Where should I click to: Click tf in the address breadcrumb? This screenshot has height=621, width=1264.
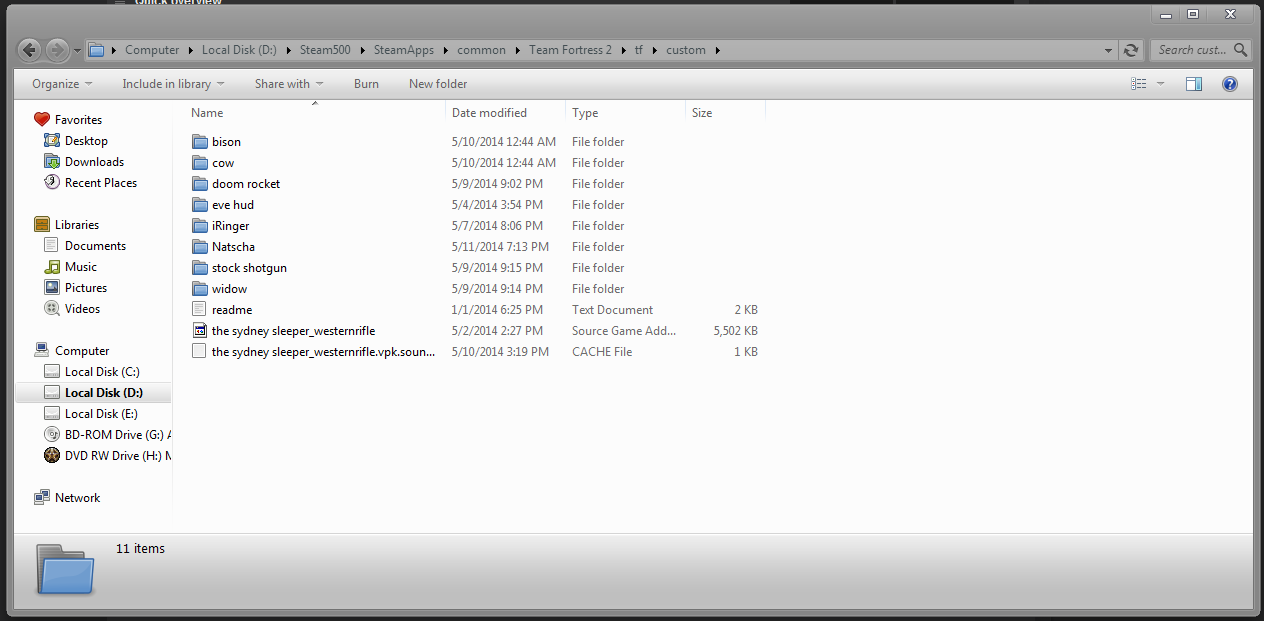[x=639, y=50]
